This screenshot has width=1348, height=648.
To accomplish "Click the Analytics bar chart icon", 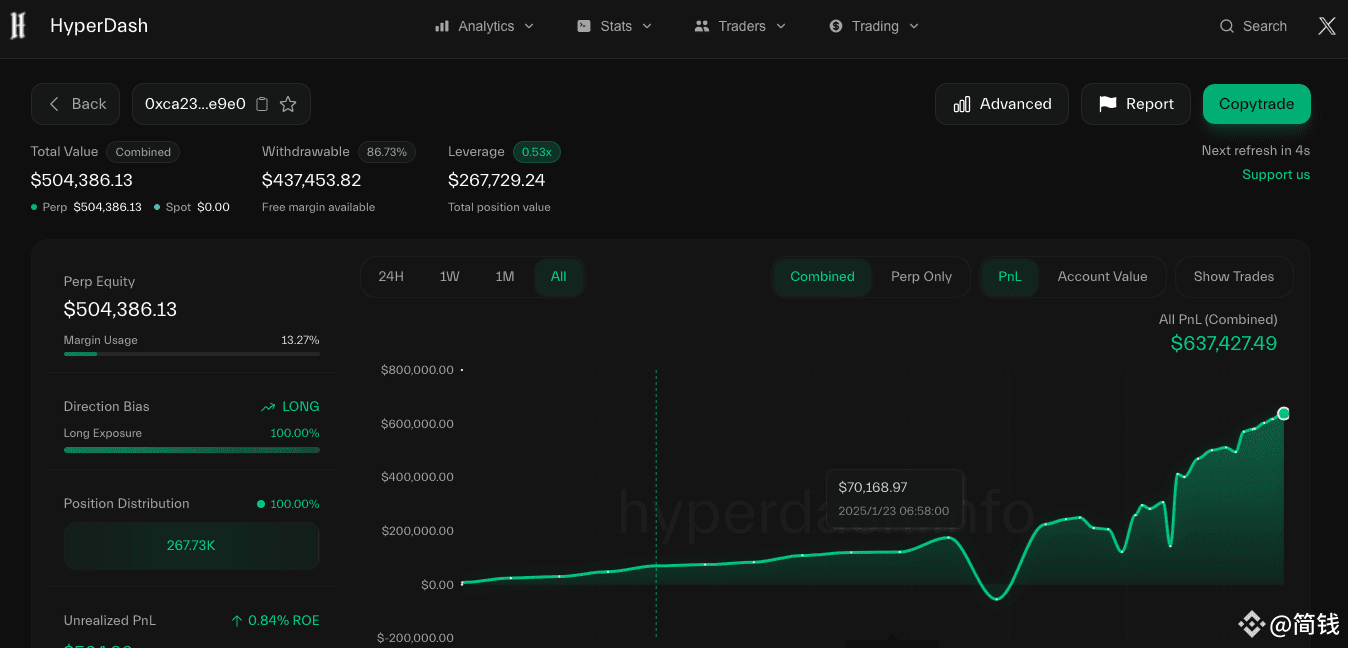I will click(442, 26).
